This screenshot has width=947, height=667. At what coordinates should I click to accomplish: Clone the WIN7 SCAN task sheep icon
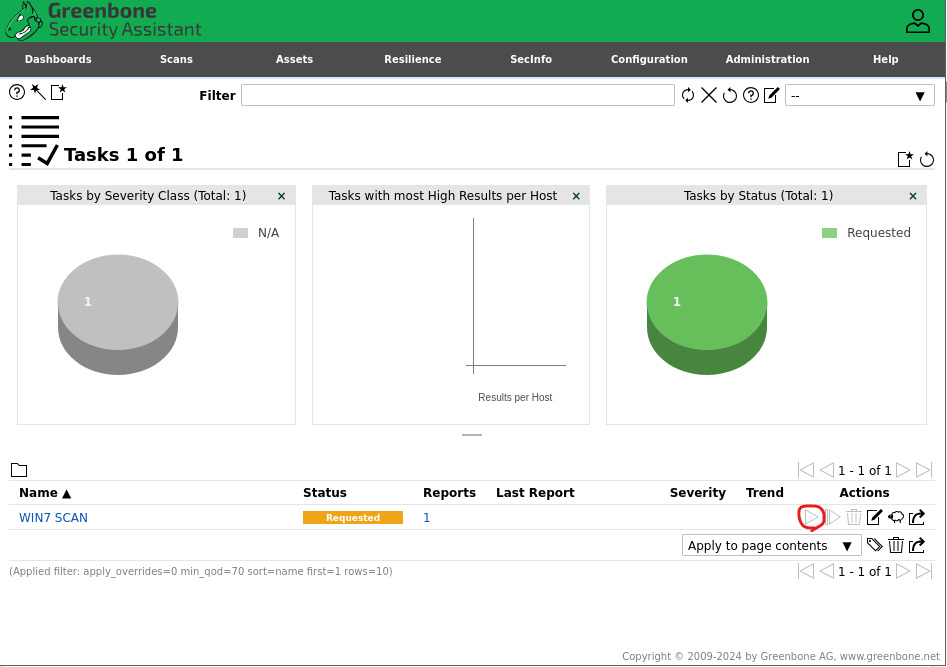(x=896, y=517)
